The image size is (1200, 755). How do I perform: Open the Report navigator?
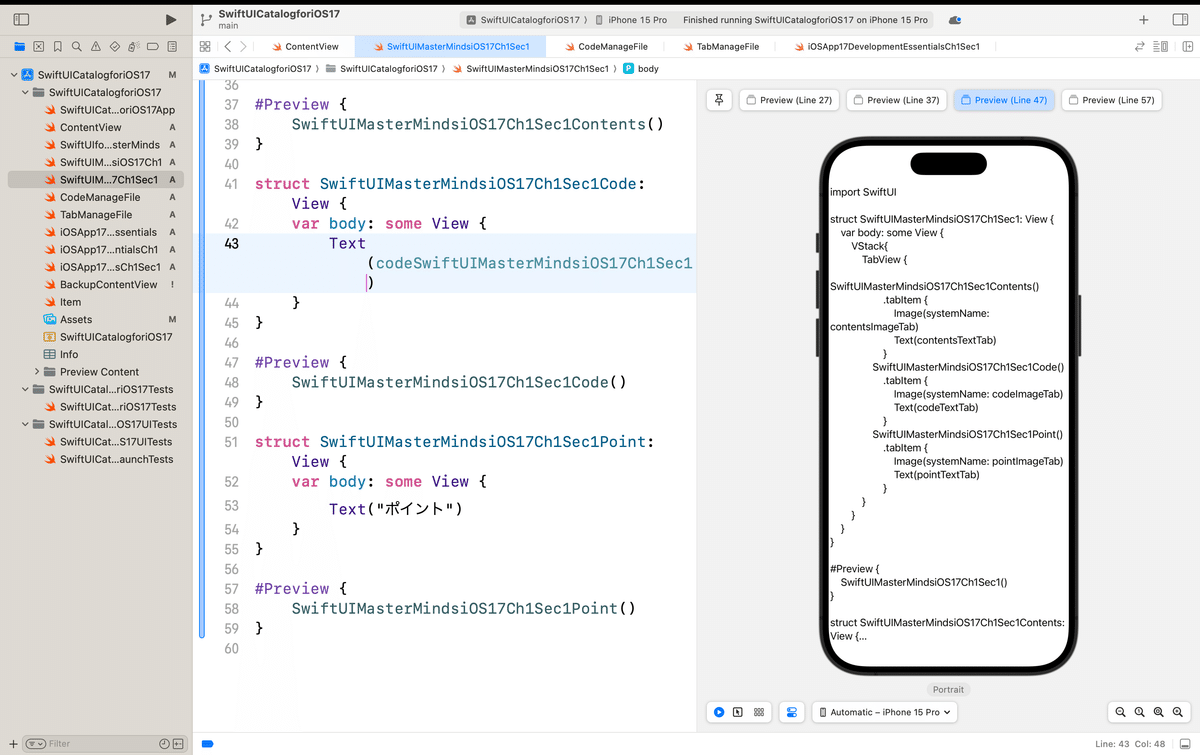click(x=172, y=46)
